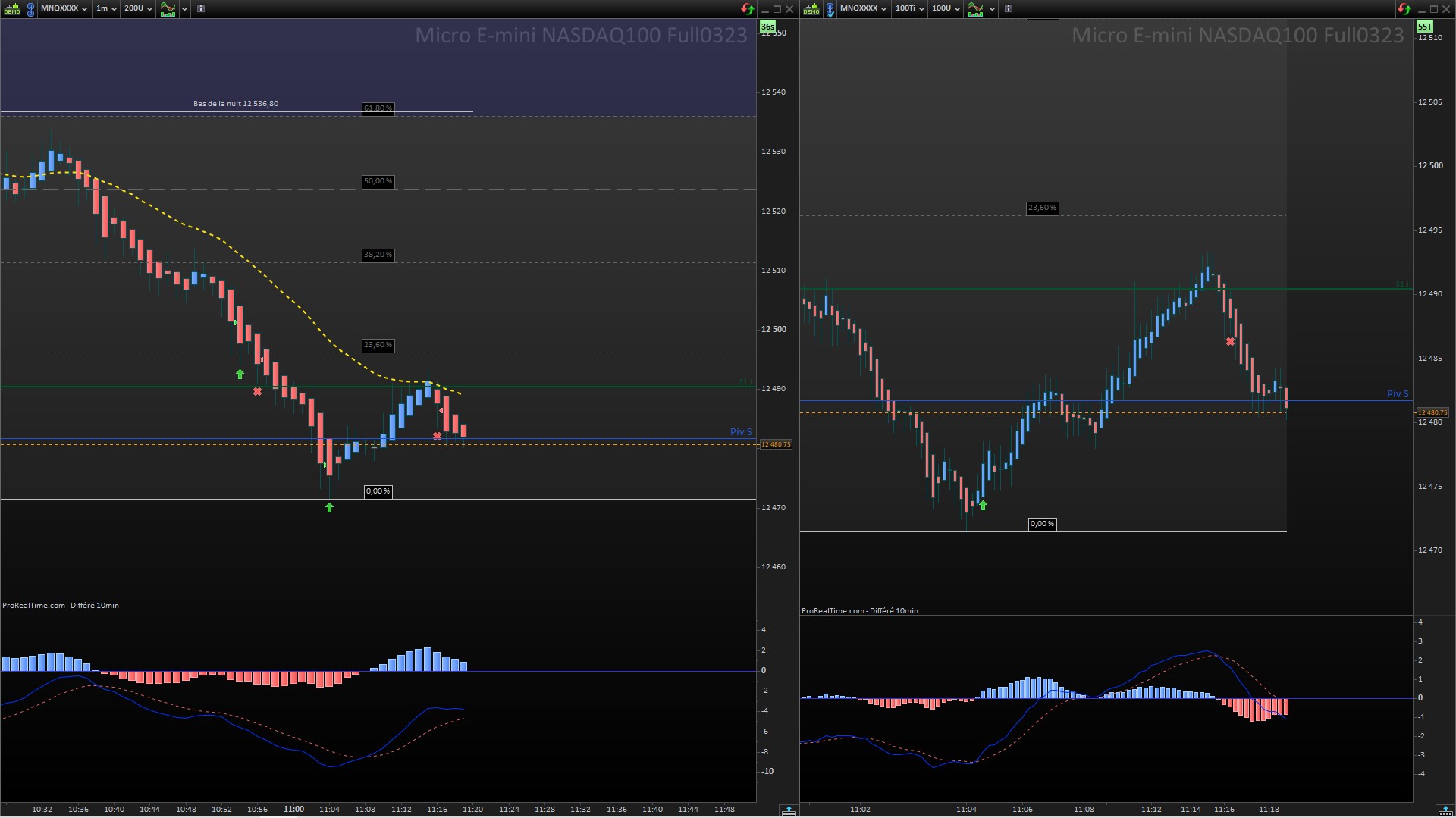Click the 12 480,75 price label on left axis
This screenshot has height=818, width=1456.
[x=776, y=444]
